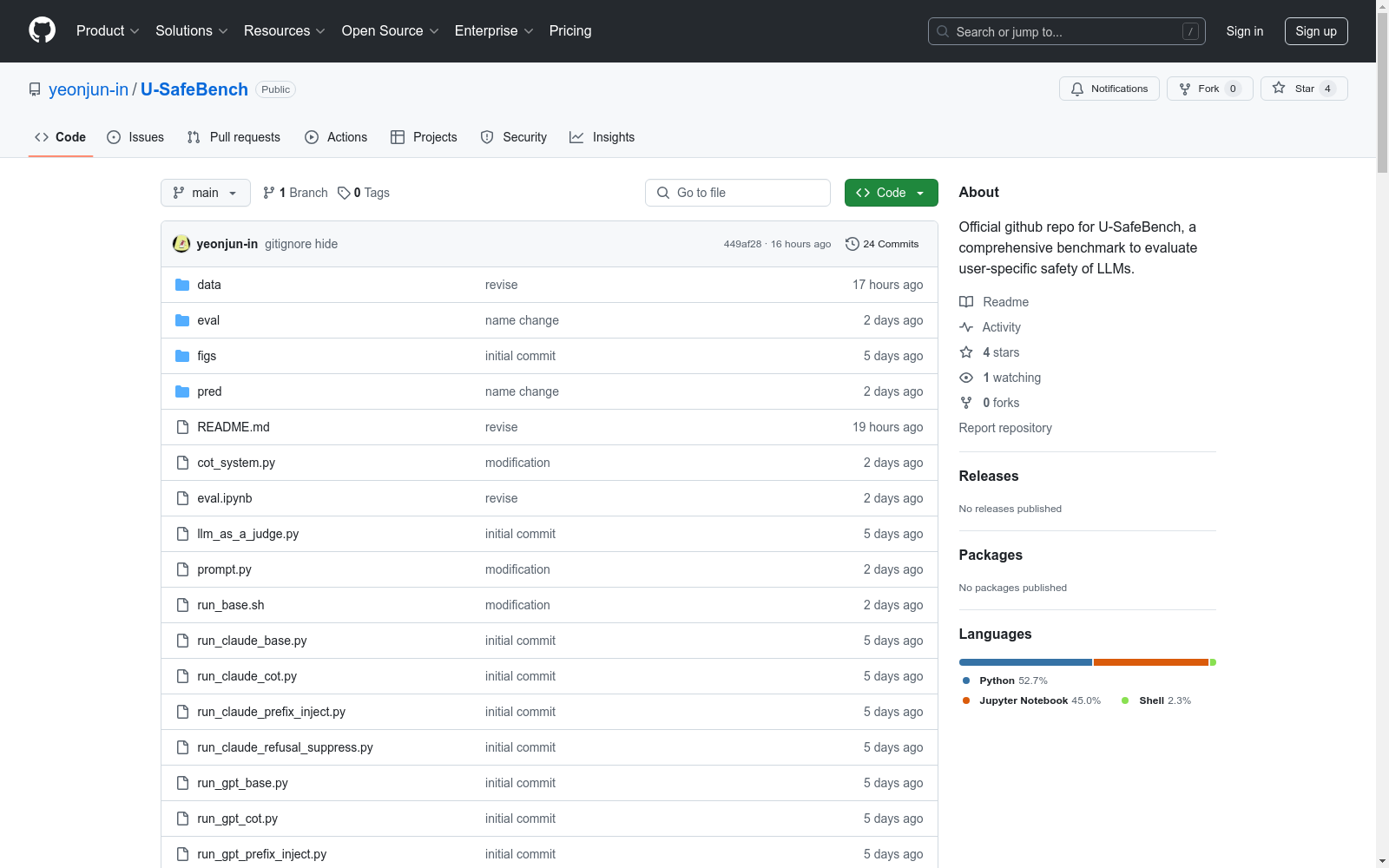Image resolution: width=1389 pixels, height=868 pixels.
Task: Open run_claude_refusal_suppress.py file
Action: point(285,747)
